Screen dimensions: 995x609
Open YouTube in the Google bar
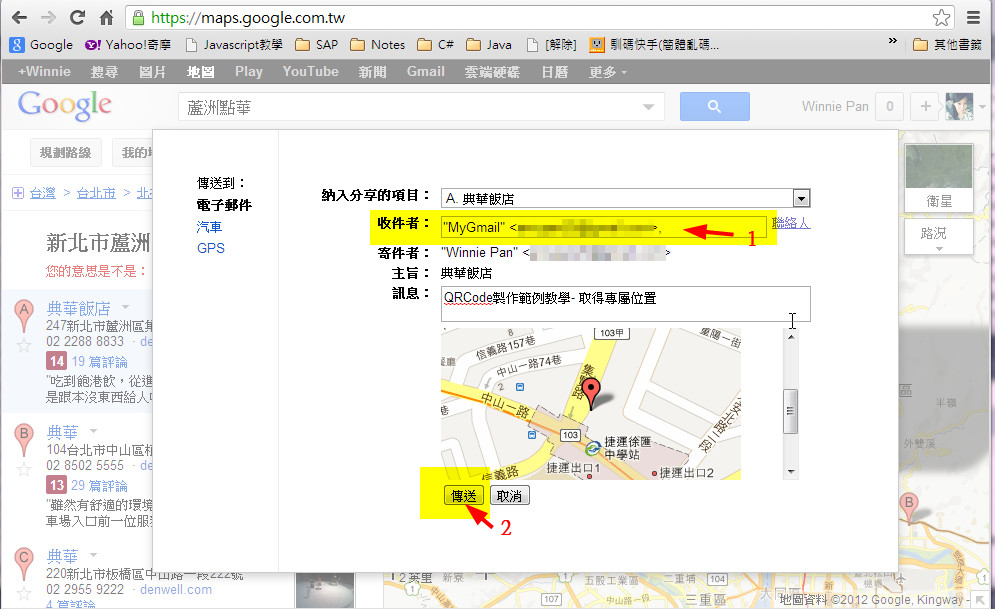[x=310, y=72]
